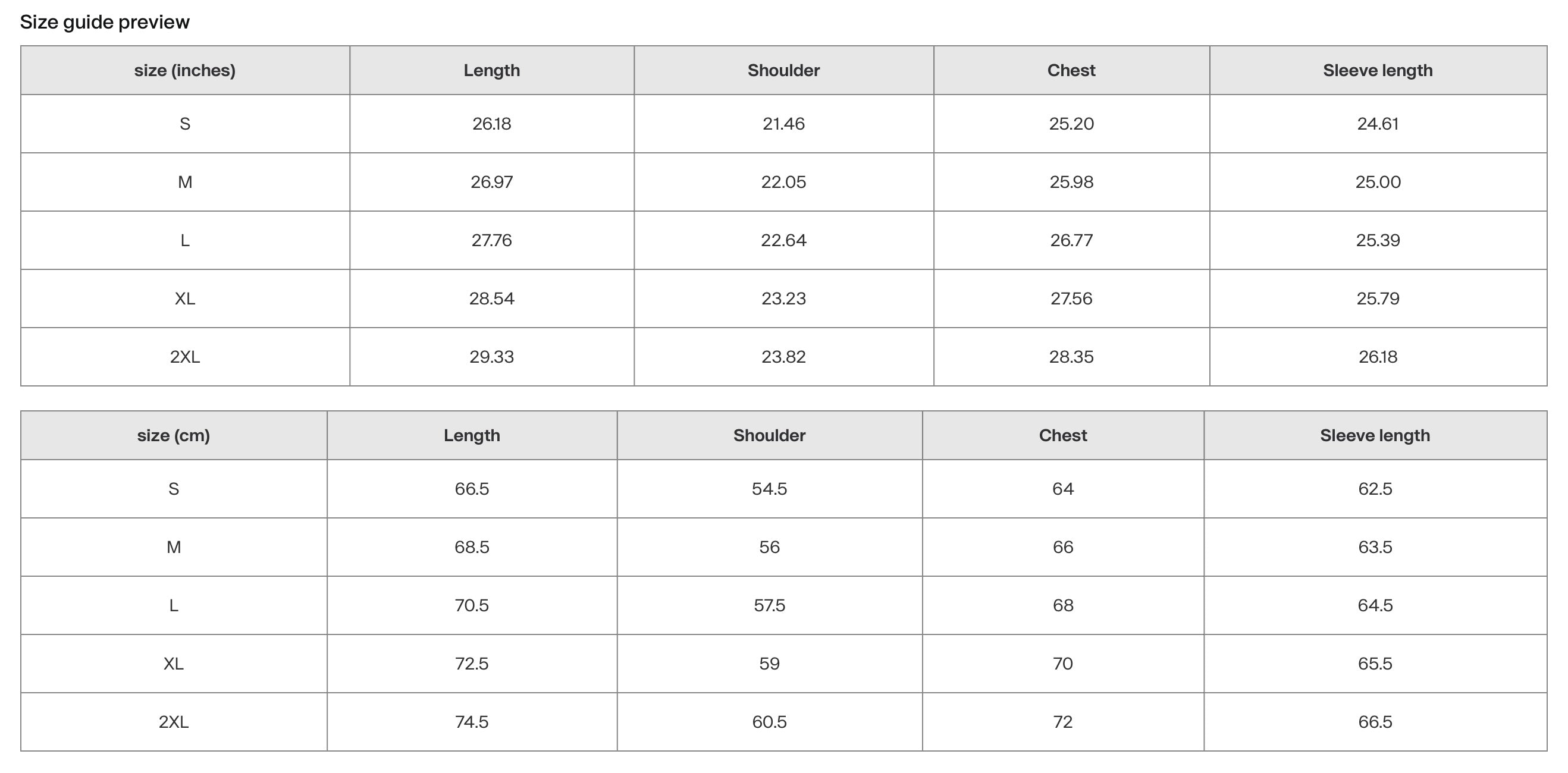
Task: Select the 29.33 length value for 2XL
Action: [x=491, y=357]
